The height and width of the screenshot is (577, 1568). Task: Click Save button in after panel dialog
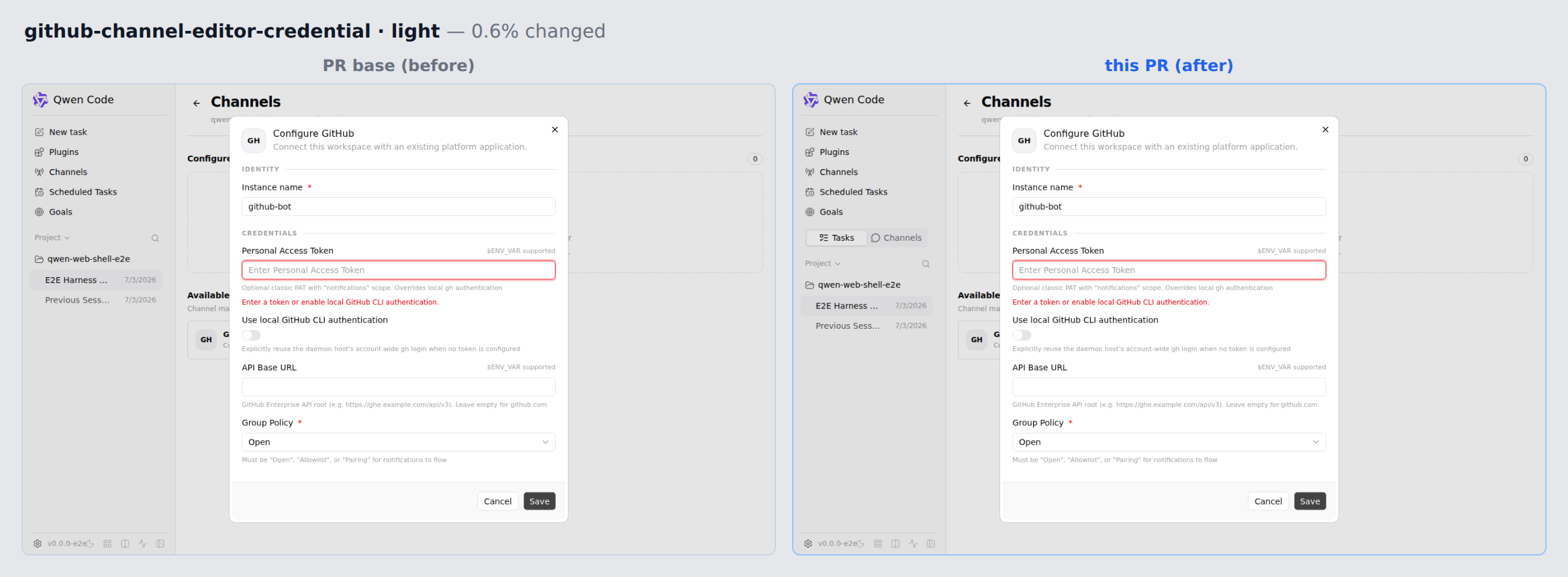[1310, 501]
